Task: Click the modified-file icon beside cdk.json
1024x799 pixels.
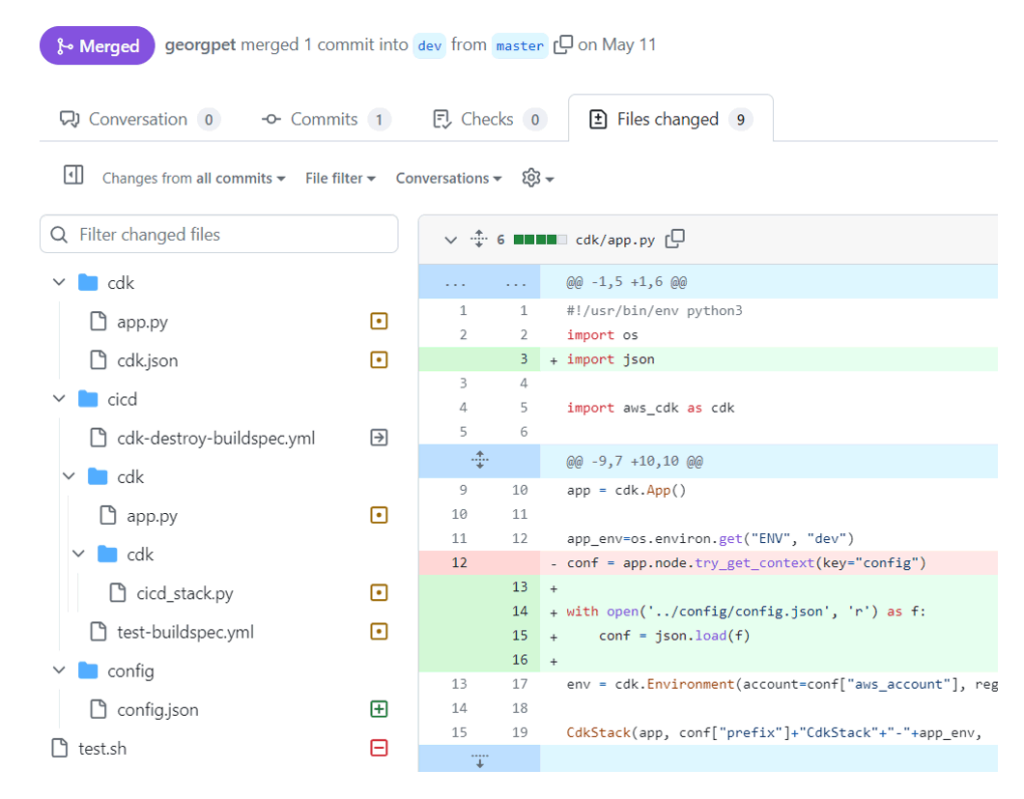Action: pyautogui.click(x=379, y=360)
